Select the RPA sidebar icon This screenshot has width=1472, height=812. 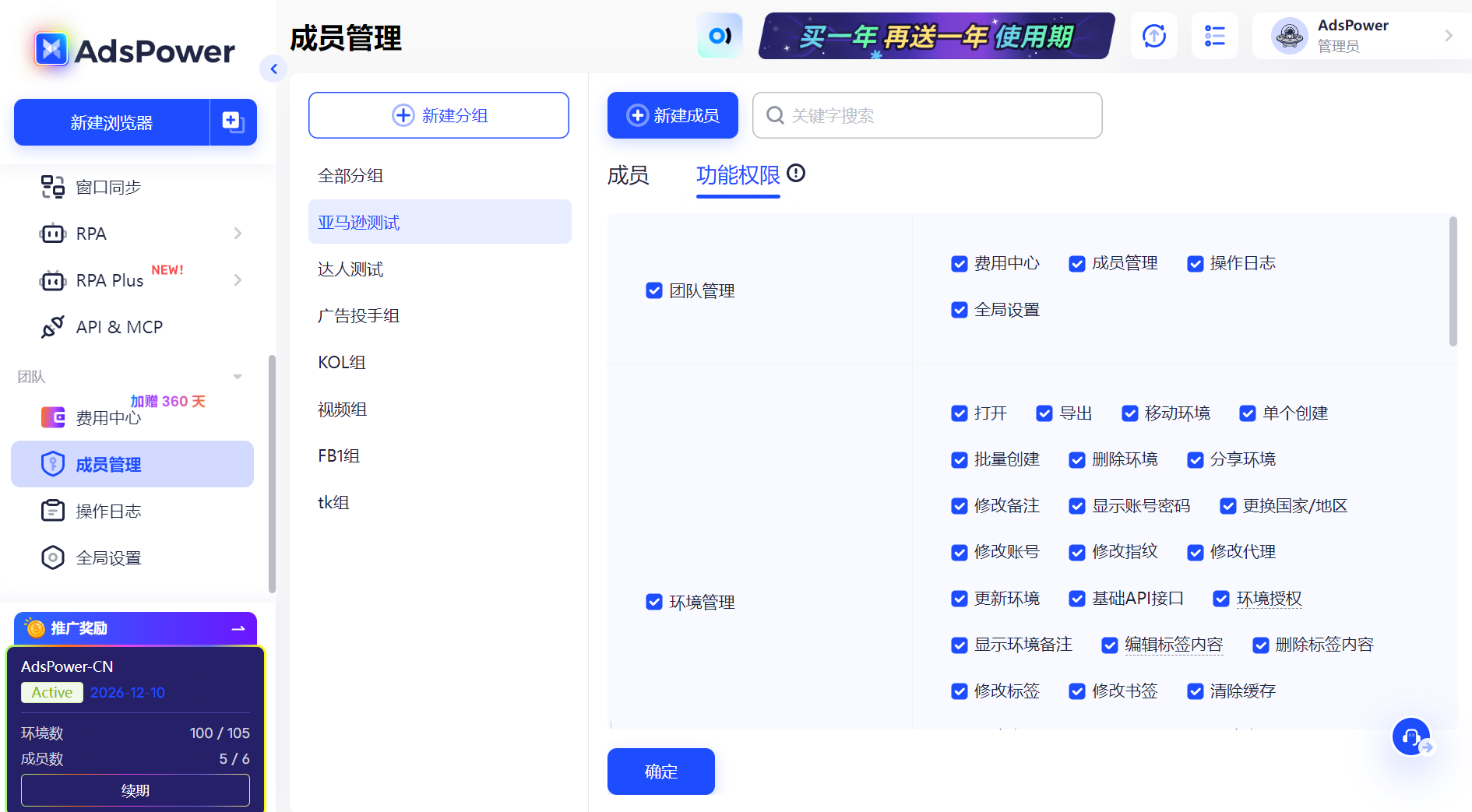[x=52, y=234]
